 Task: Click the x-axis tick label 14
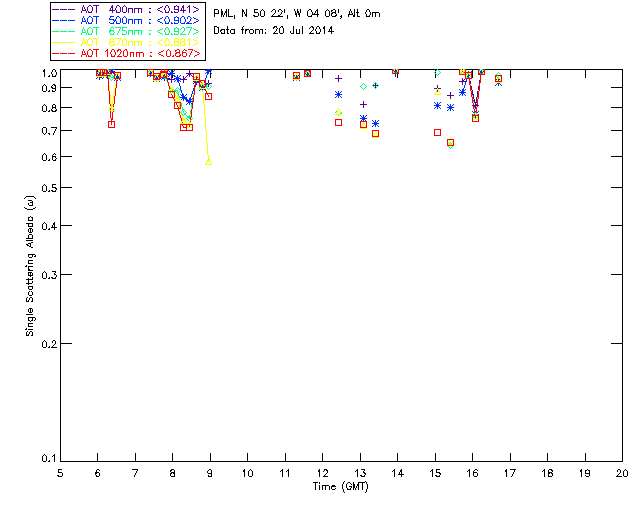click(397, 473)
